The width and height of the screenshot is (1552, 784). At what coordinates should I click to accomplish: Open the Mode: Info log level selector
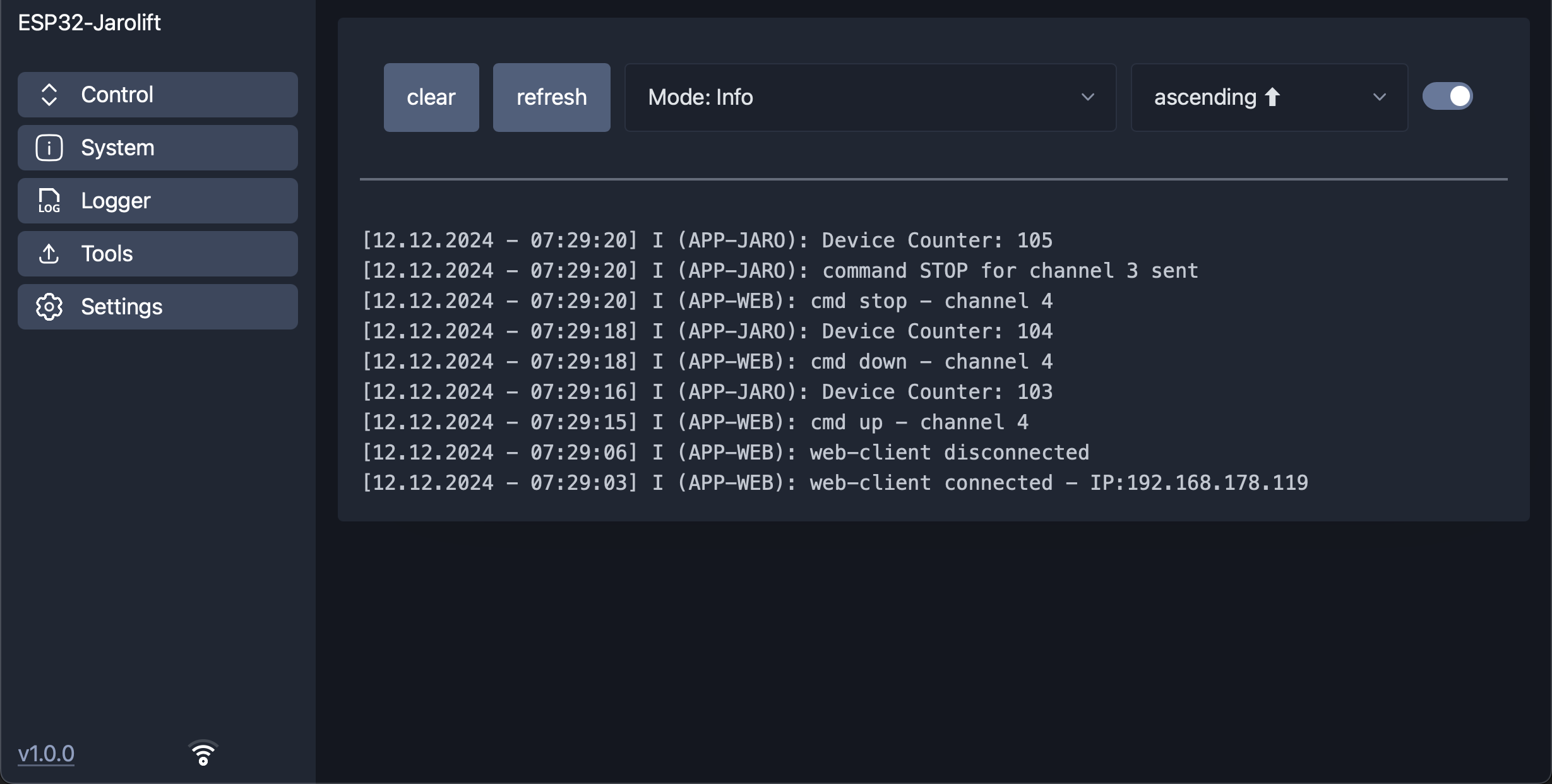pos(870,97)
